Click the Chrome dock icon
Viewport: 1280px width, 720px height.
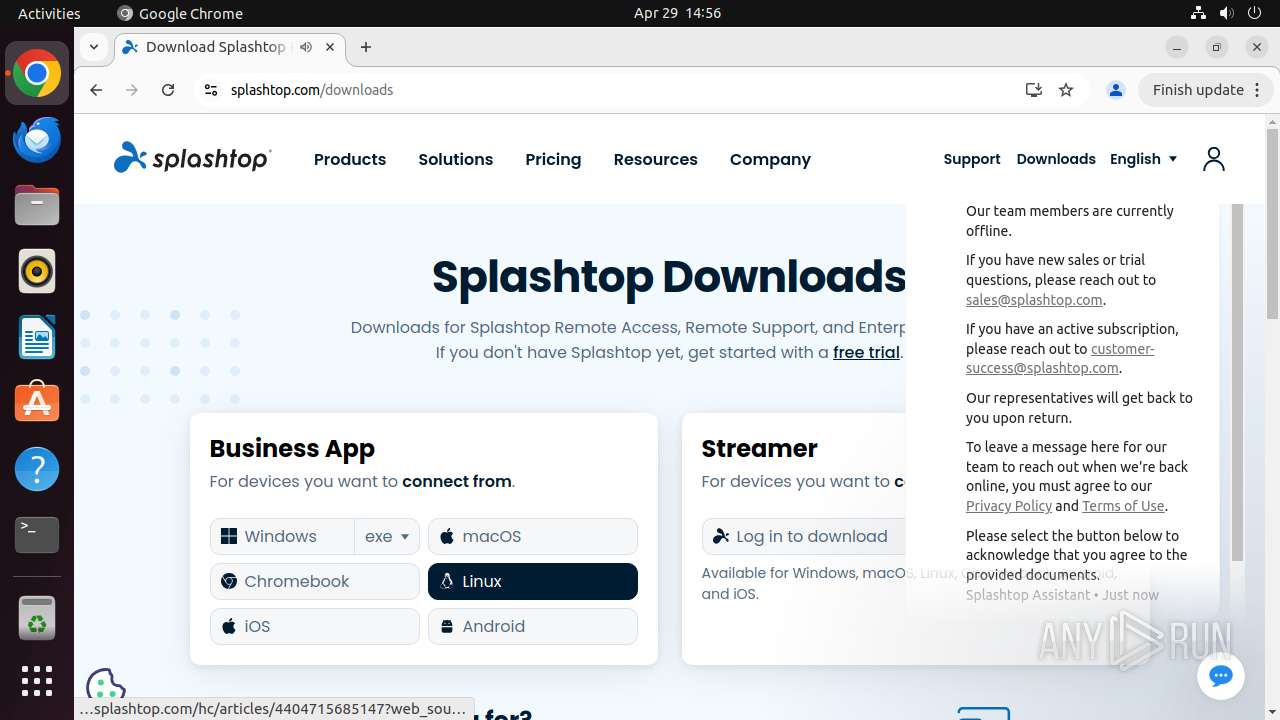point(37,74)
